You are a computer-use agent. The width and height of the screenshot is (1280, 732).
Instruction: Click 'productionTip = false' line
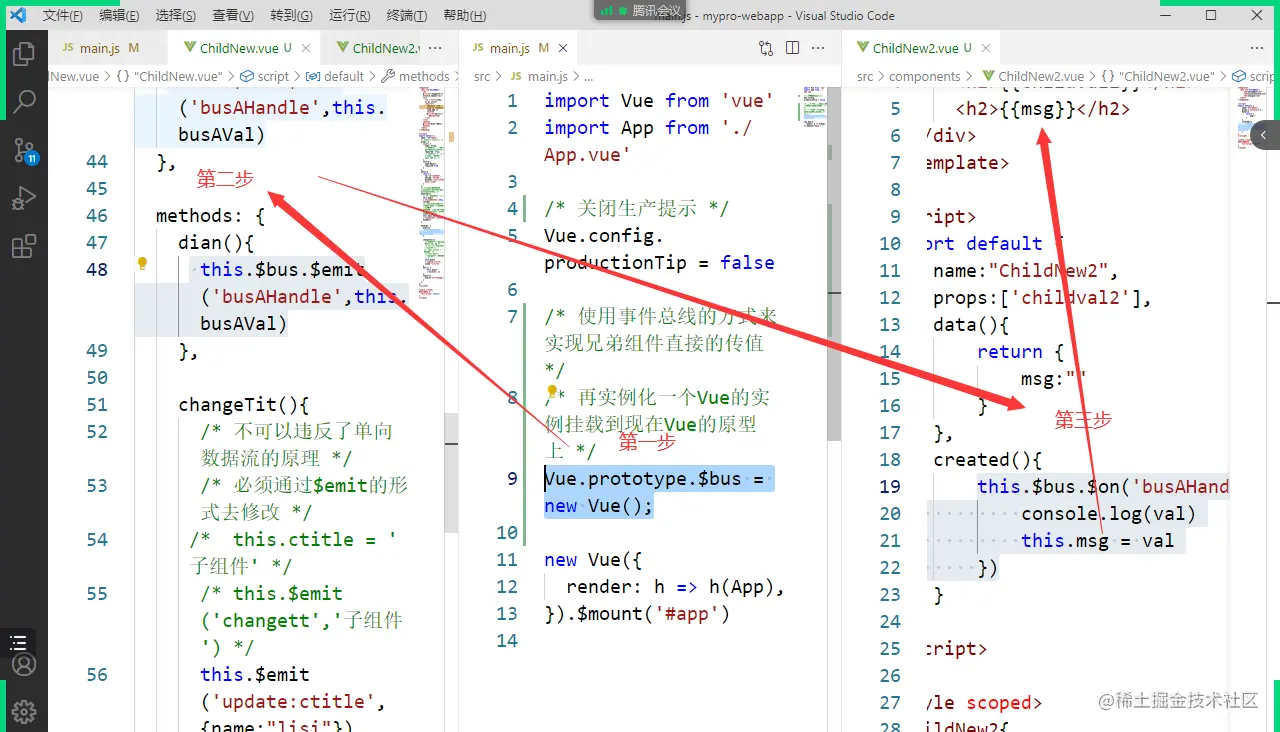point(659,262)
